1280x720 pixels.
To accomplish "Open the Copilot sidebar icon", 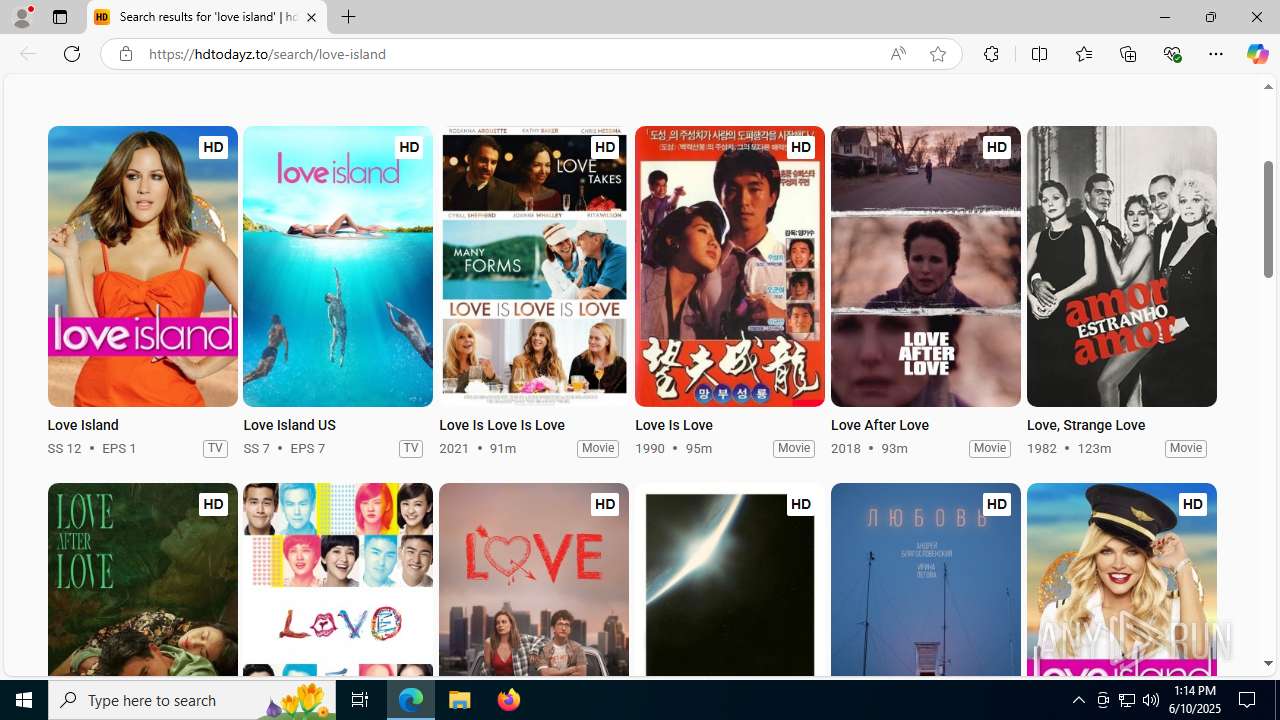I will pyautogui.click(x=1257, y=54).
